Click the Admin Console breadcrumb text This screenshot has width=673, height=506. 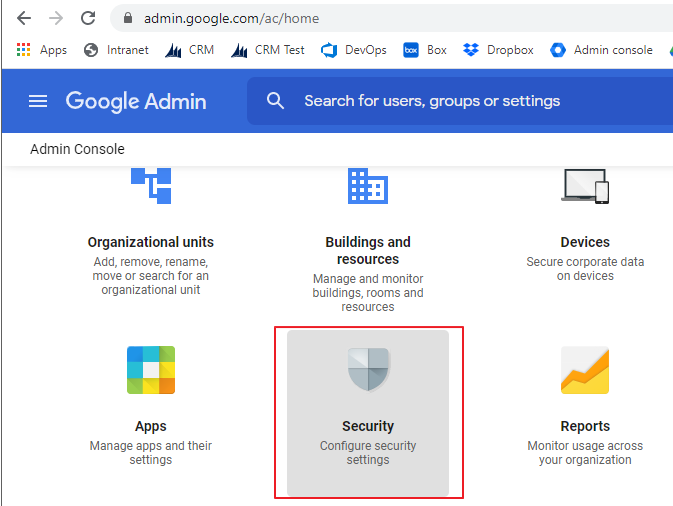tap(77, 149)
